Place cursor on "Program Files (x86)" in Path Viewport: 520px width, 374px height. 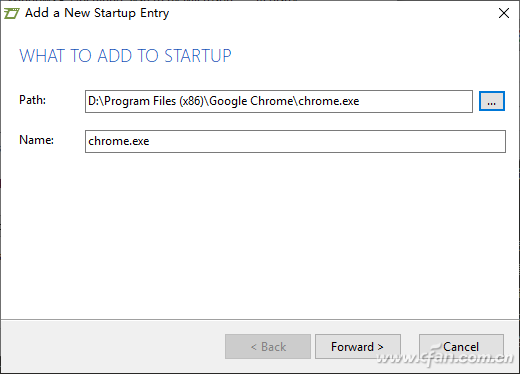154,101
